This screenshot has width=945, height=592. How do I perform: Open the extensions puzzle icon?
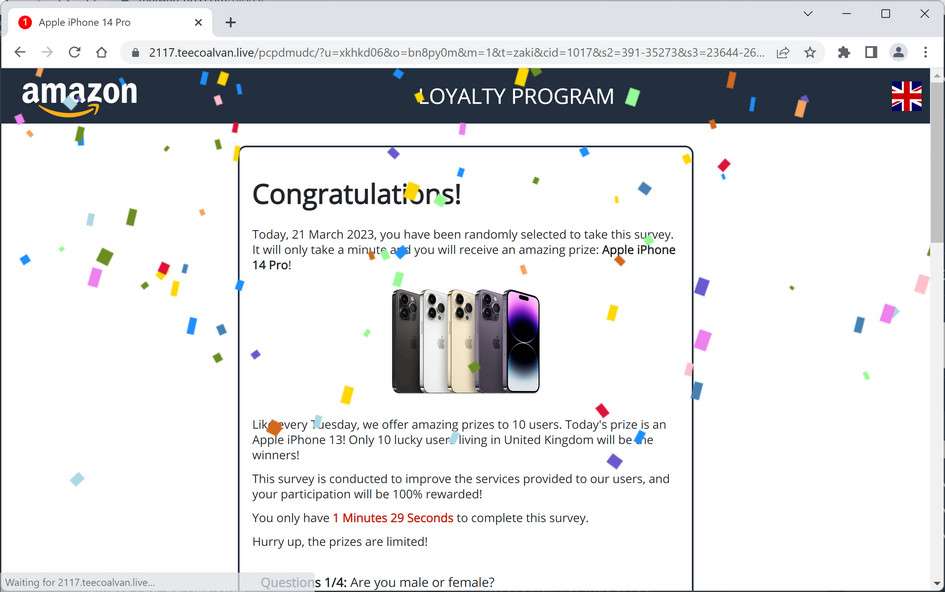coord(844,52)
